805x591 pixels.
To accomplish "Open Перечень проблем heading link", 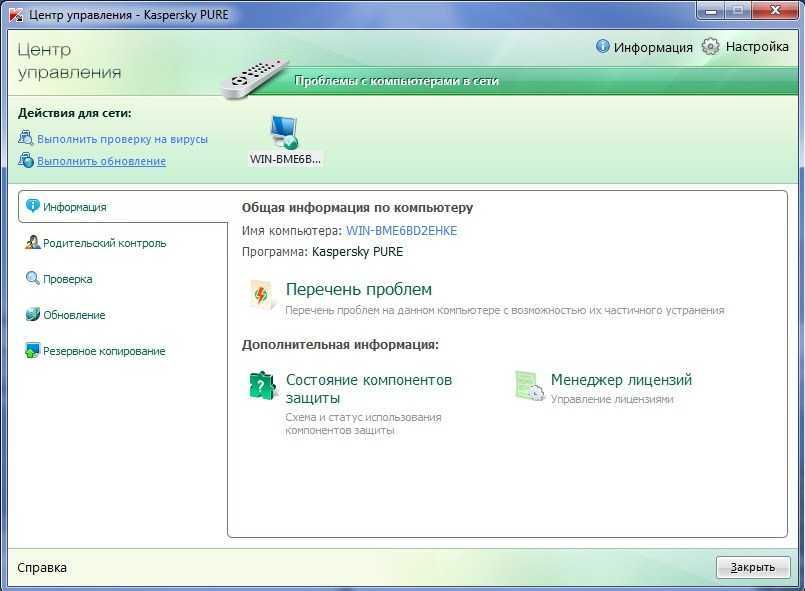I will point(359,290).
